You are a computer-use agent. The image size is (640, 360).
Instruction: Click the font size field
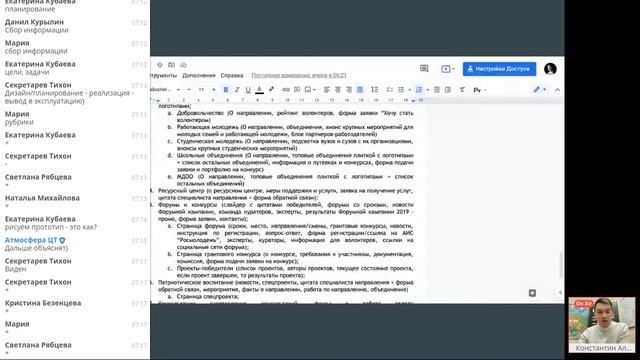coord(201,90)
